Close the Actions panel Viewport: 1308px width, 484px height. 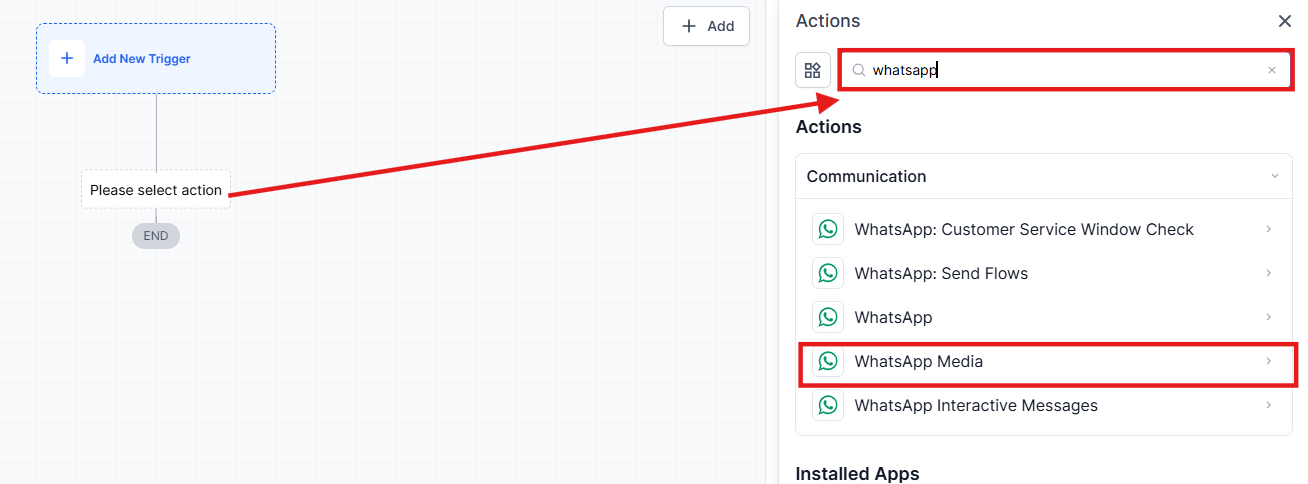[x=1284, y=21]
